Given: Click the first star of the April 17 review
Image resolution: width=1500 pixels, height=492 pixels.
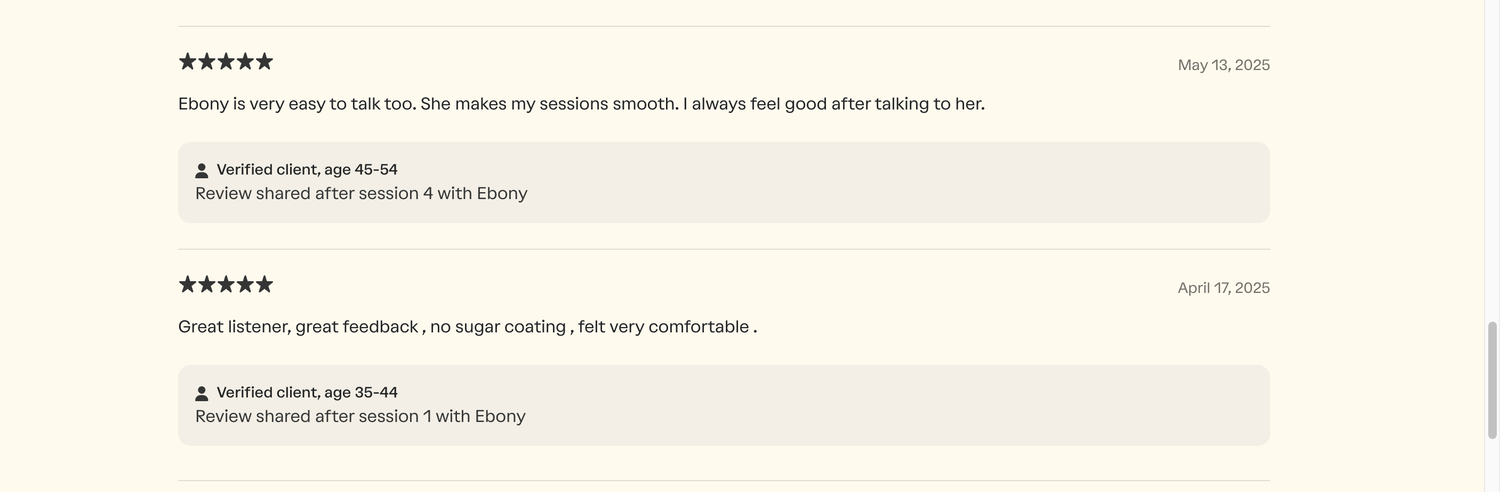Looking at the screenshot, I should click(x=188, y=285).
